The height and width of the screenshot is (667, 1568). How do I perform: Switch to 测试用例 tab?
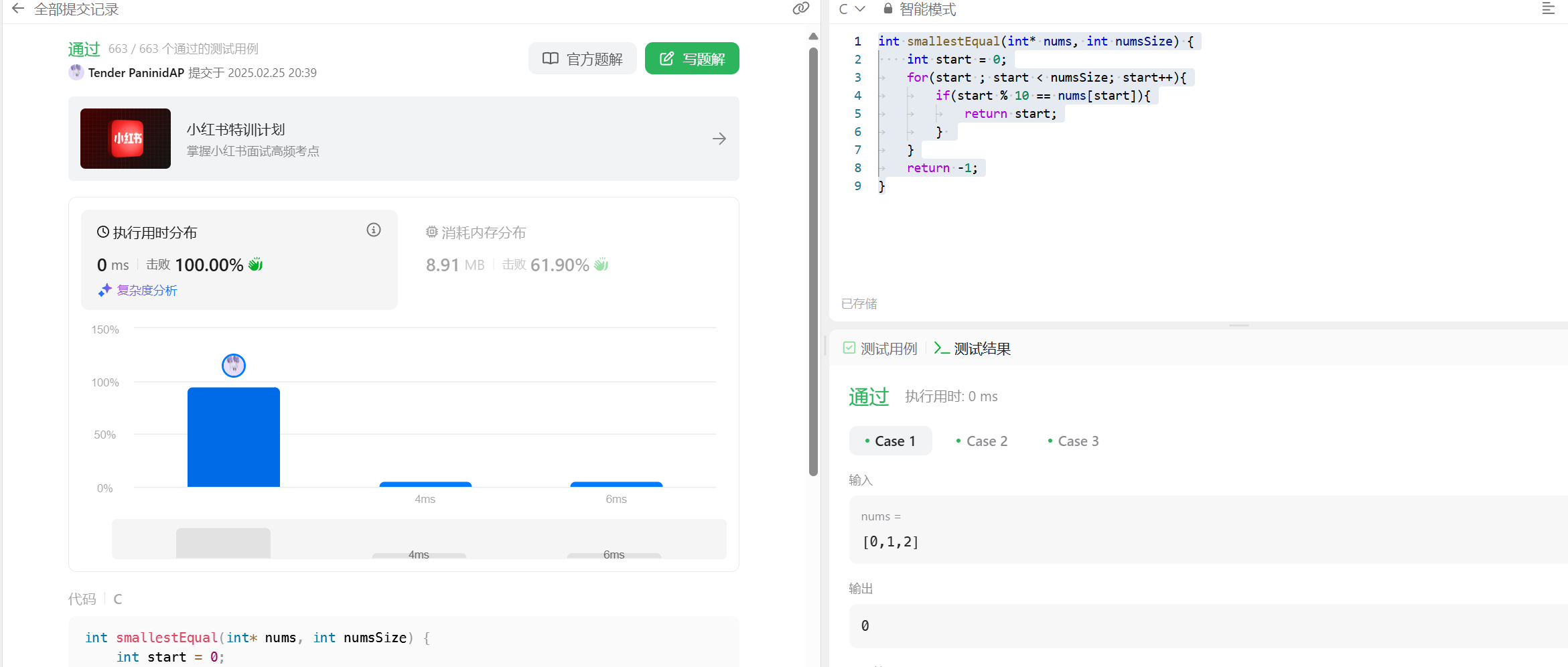click(880, 348)
